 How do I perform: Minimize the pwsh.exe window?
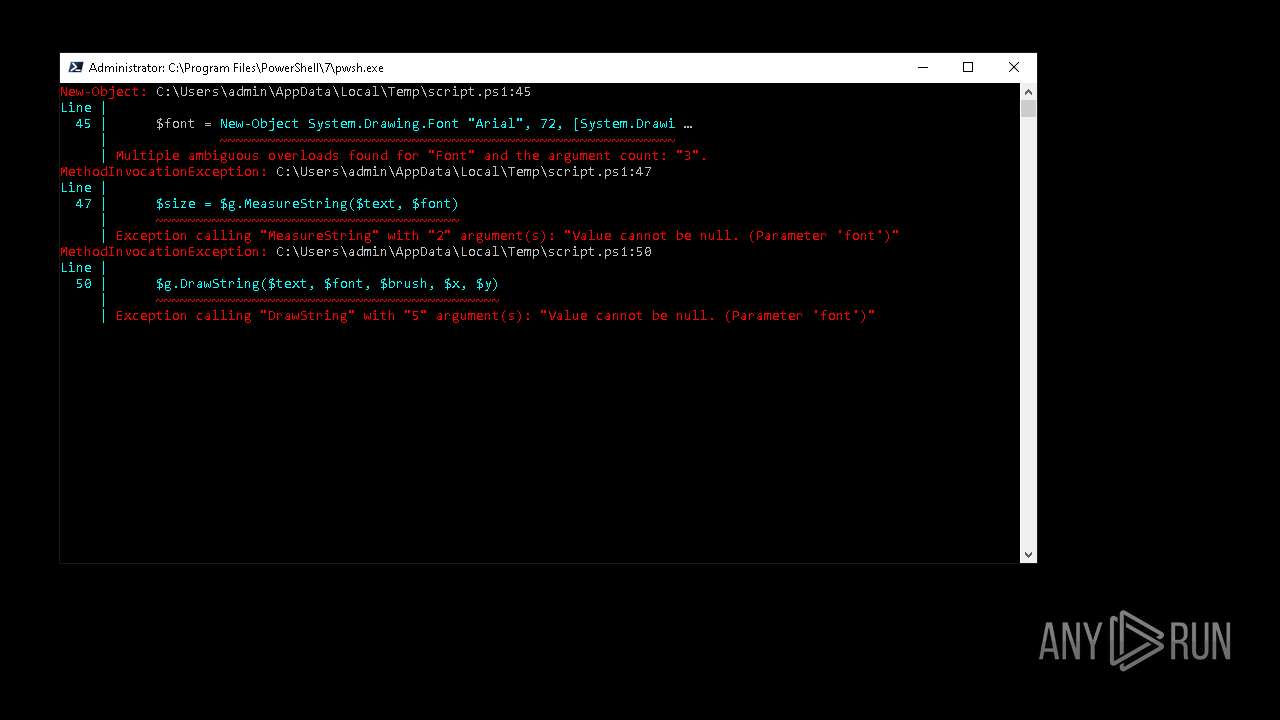pyautogui.click(x=922, y=68)
